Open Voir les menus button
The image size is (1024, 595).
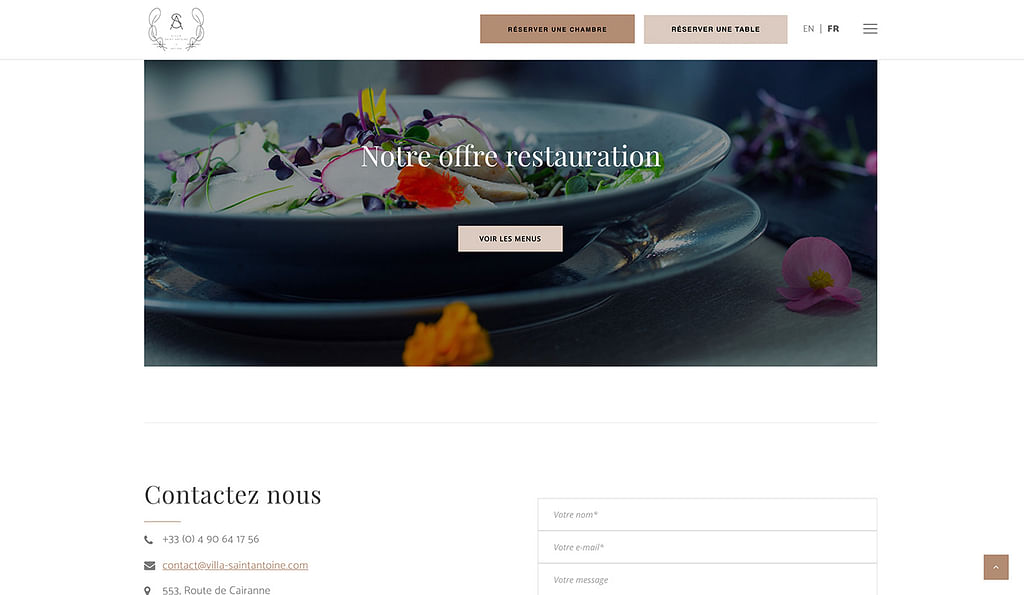(x=510, y=238)
